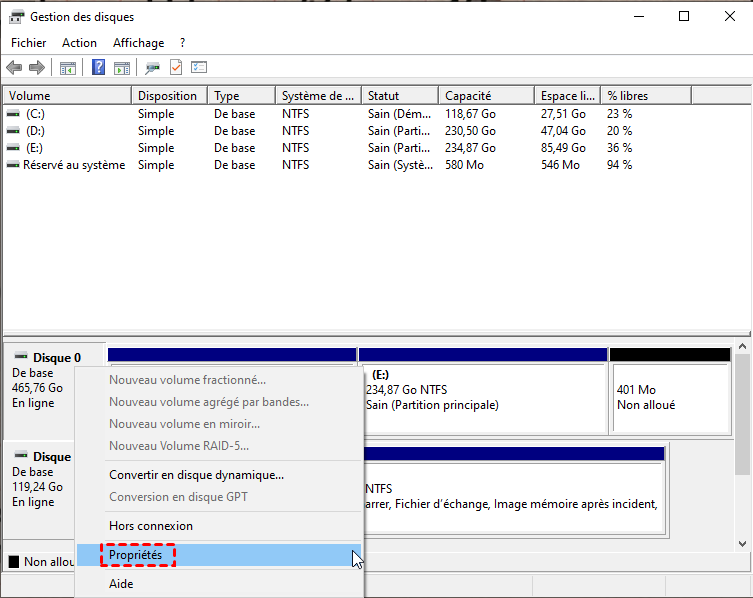This screenshot has height=598, width=753.
Task: Click the red checkmark document icon
Action: coord(176,67)
